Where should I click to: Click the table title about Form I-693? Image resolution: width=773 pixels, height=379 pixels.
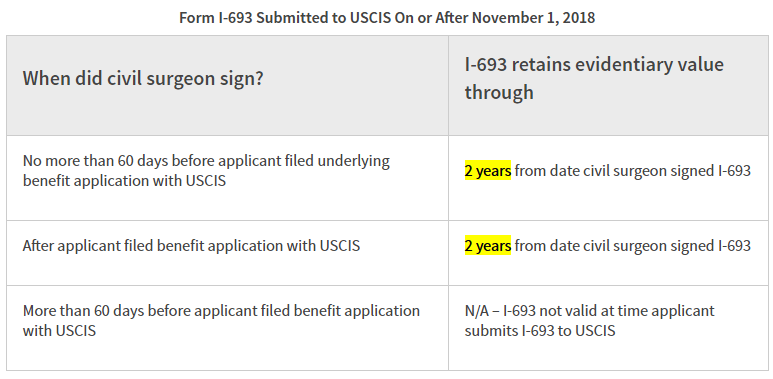coord(387,18)
